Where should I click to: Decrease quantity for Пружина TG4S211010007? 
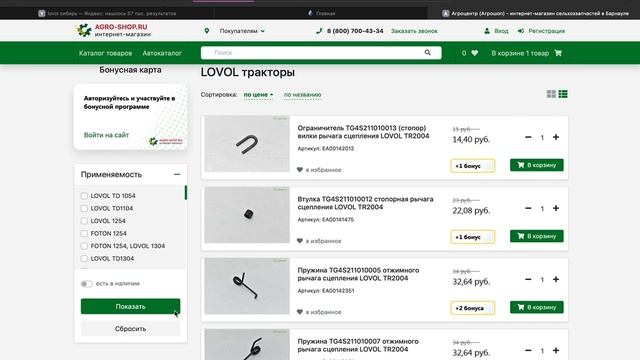point(528,350)
